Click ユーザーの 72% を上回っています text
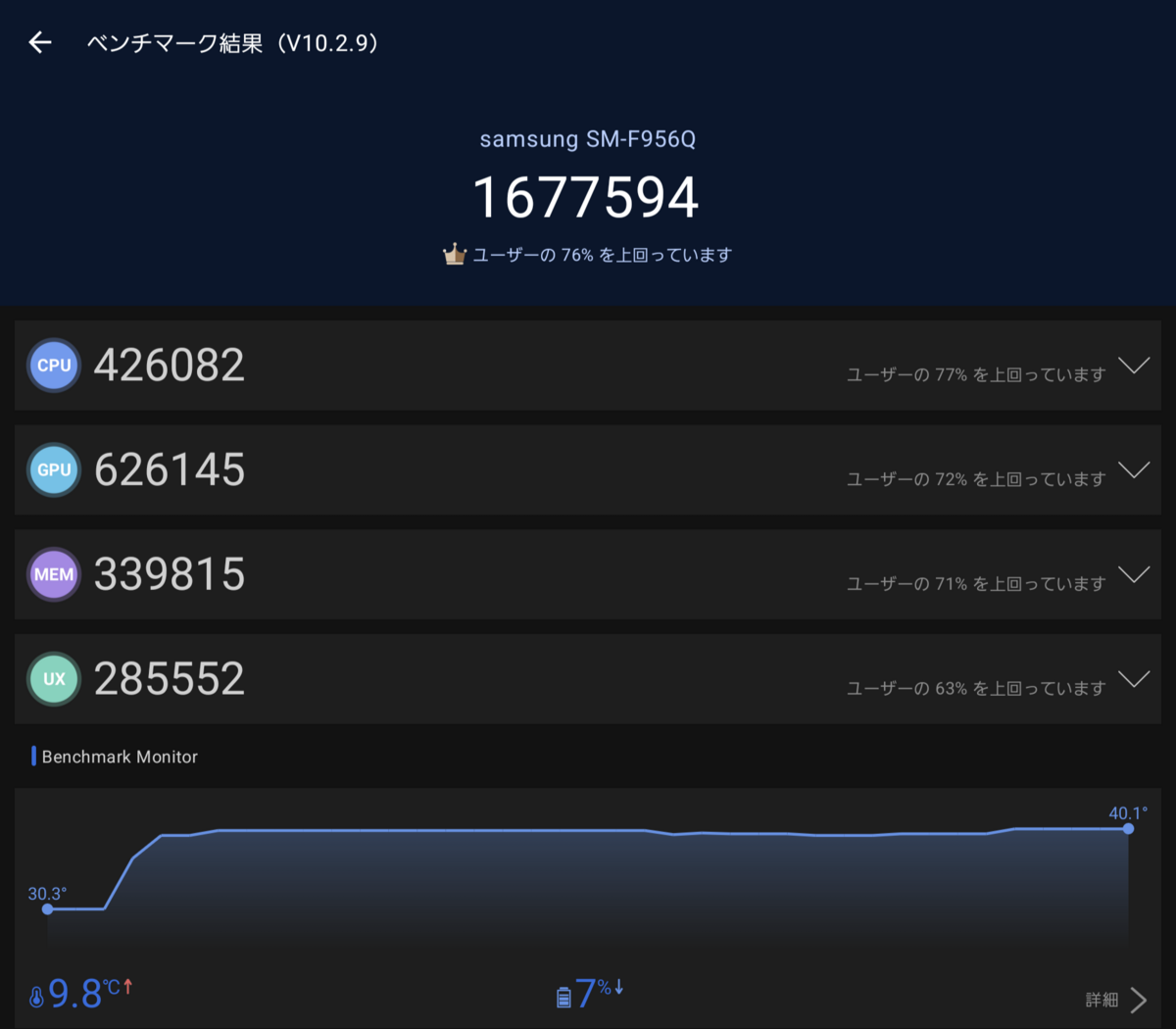 point(976,479)
